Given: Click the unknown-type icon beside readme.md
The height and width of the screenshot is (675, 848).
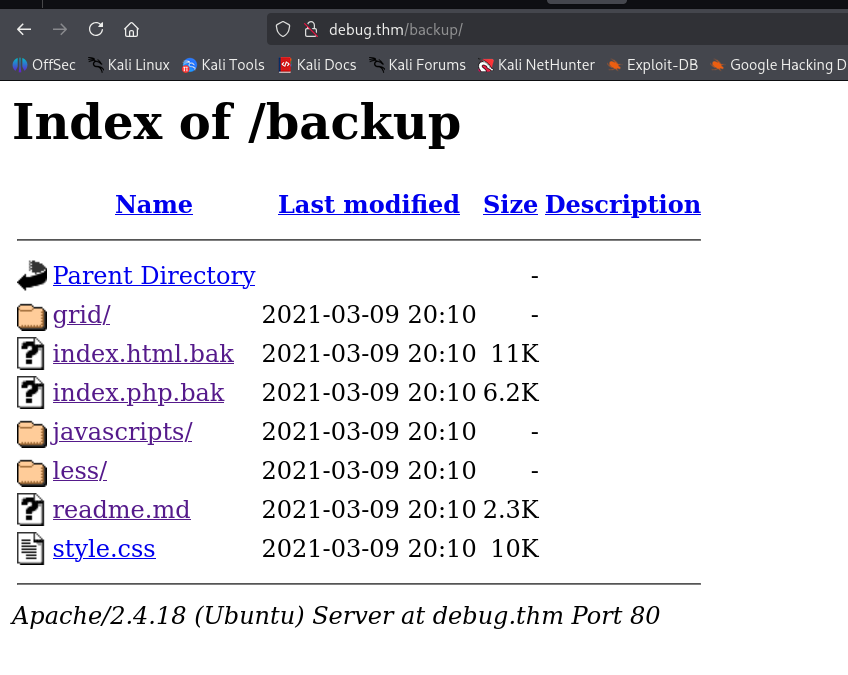Looking at the screenshot, I should click(x=31, y=509).
